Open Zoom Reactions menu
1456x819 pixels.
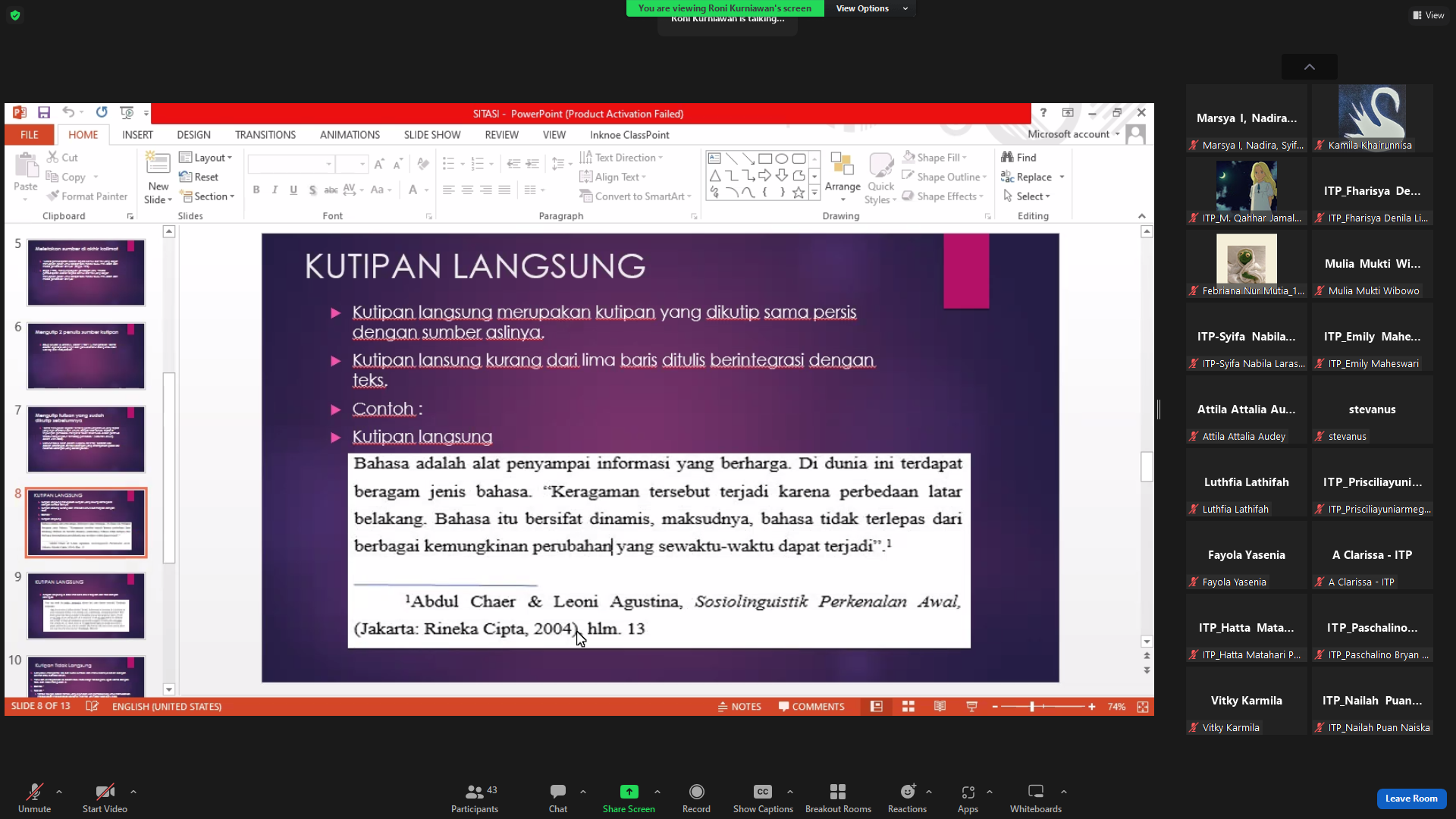pos(907,798)
